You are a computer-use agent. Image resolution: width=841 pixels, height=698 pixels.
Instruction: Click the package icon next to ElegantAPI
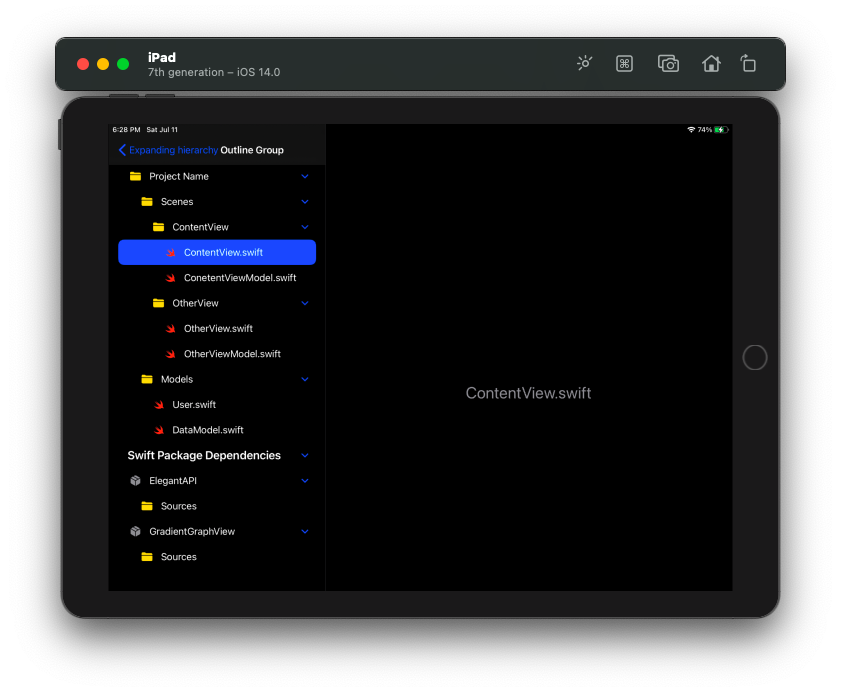[135, 480]
